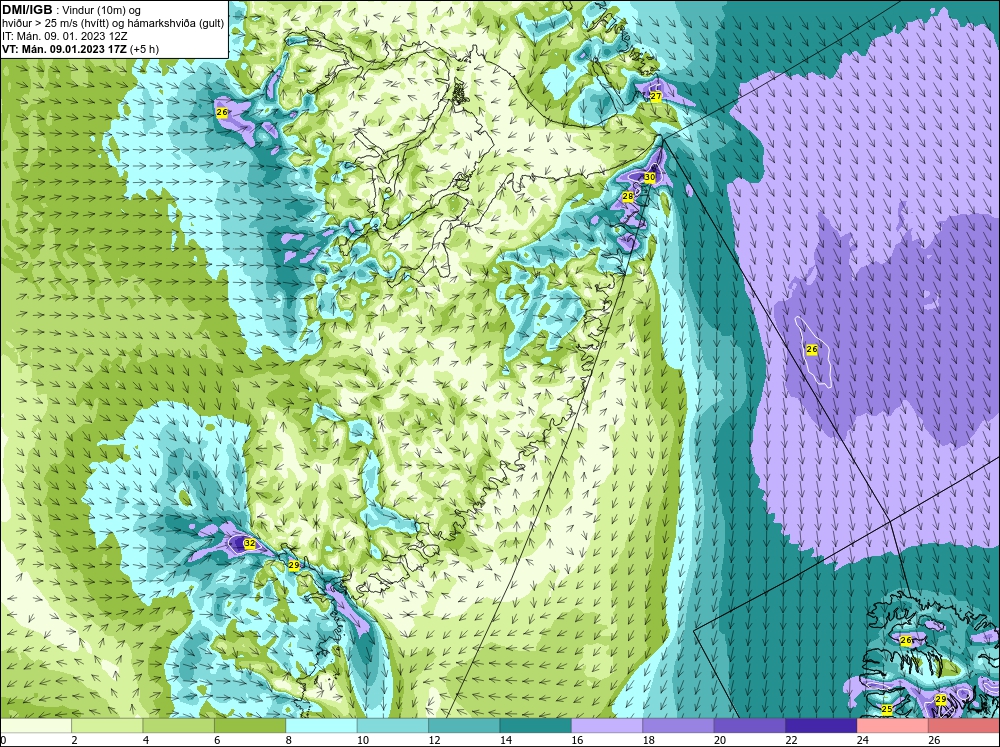Click 'IT: Mán. 09. 01. 2023 12Z' line
Viewport: 1000px width, 747px height.
(64, 36)
